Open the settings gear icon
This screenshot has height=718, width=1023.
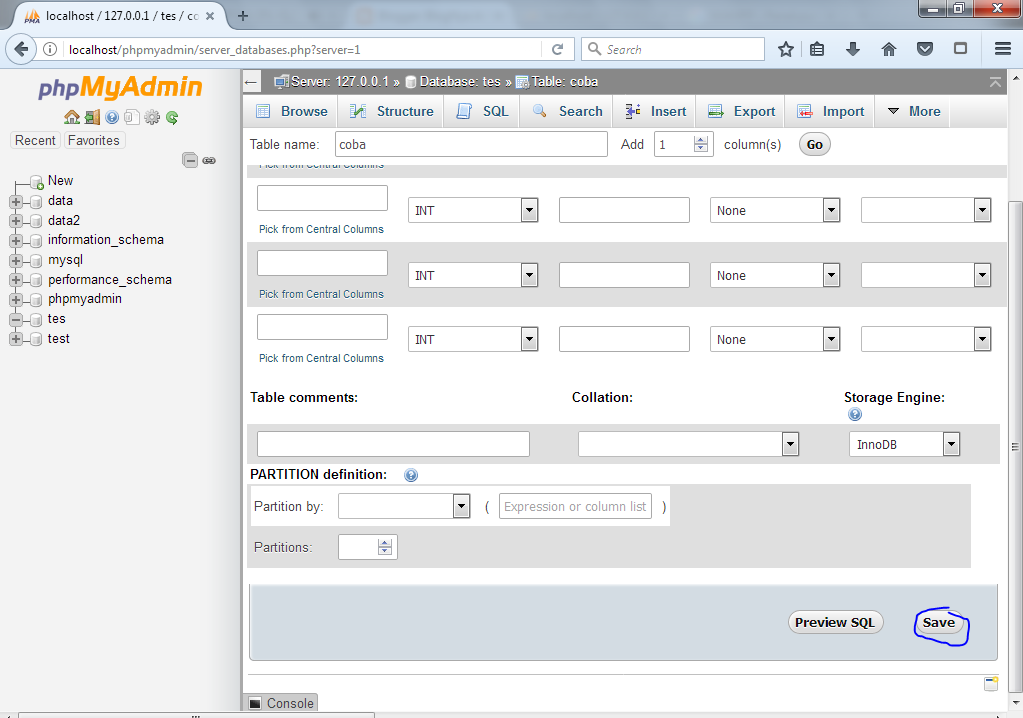[x=151, y=117]
